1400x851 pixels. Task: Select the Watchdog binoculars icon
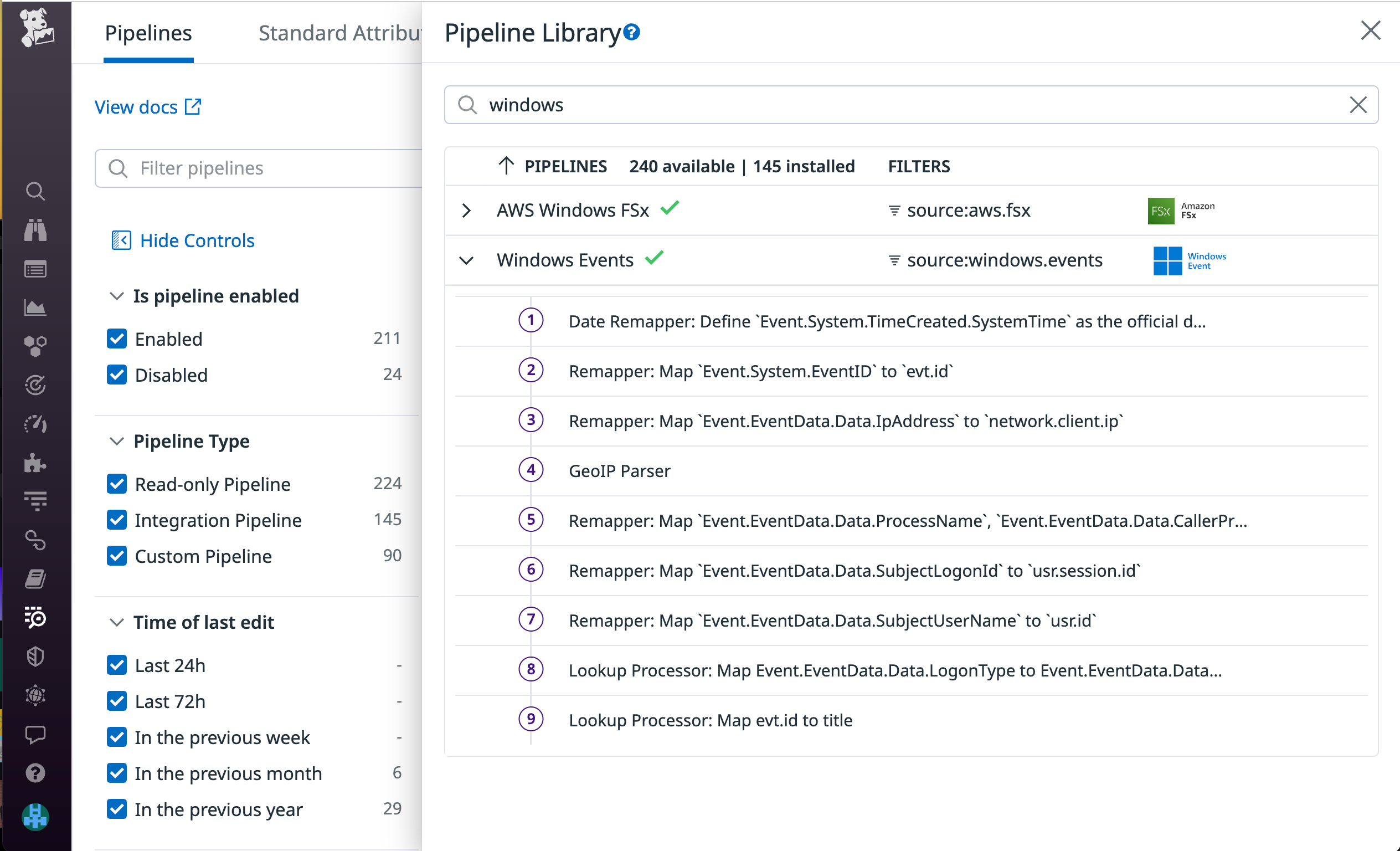35,230
